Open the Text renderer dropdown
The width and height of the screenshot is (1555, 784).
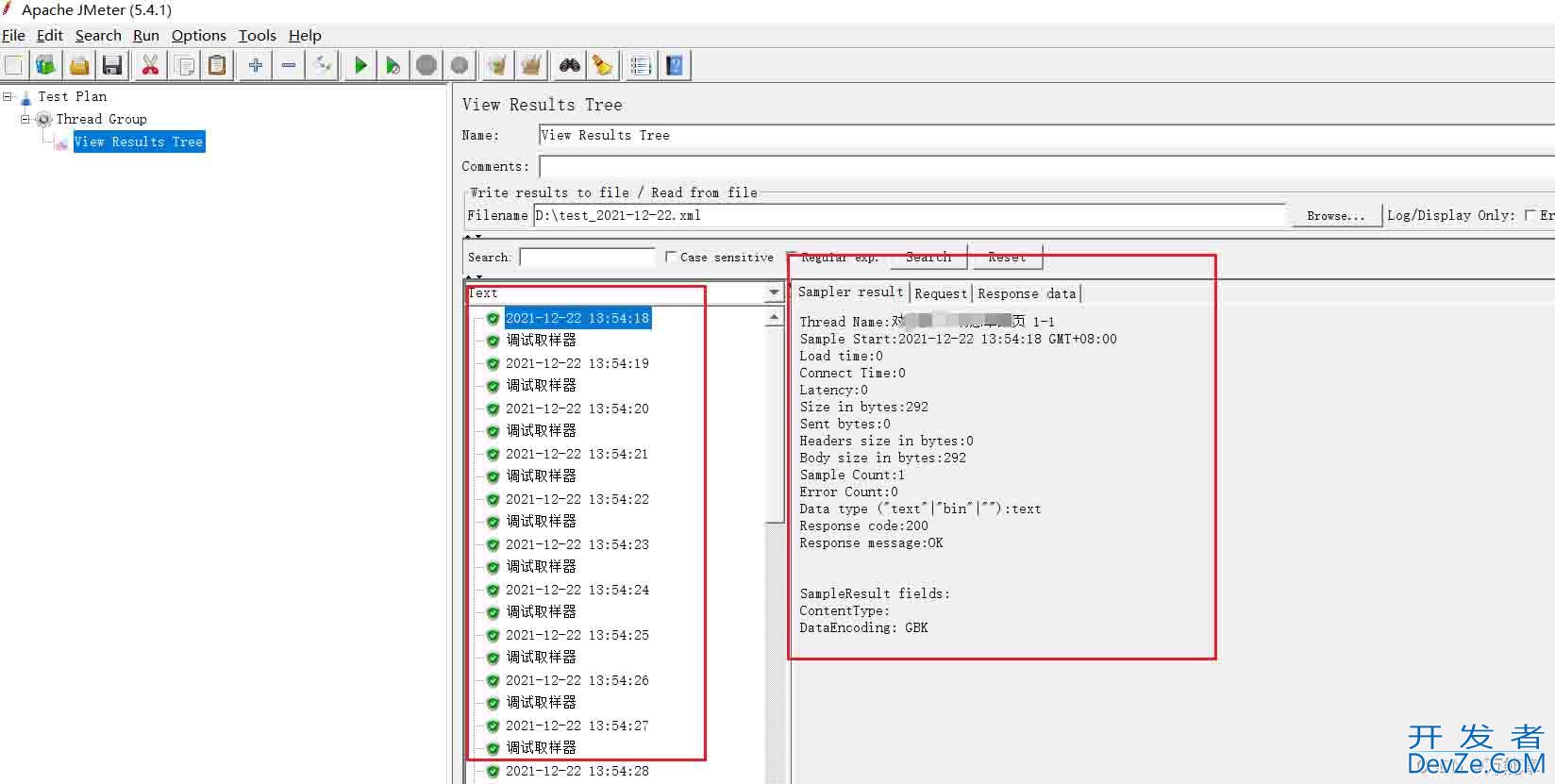point(774,293)
